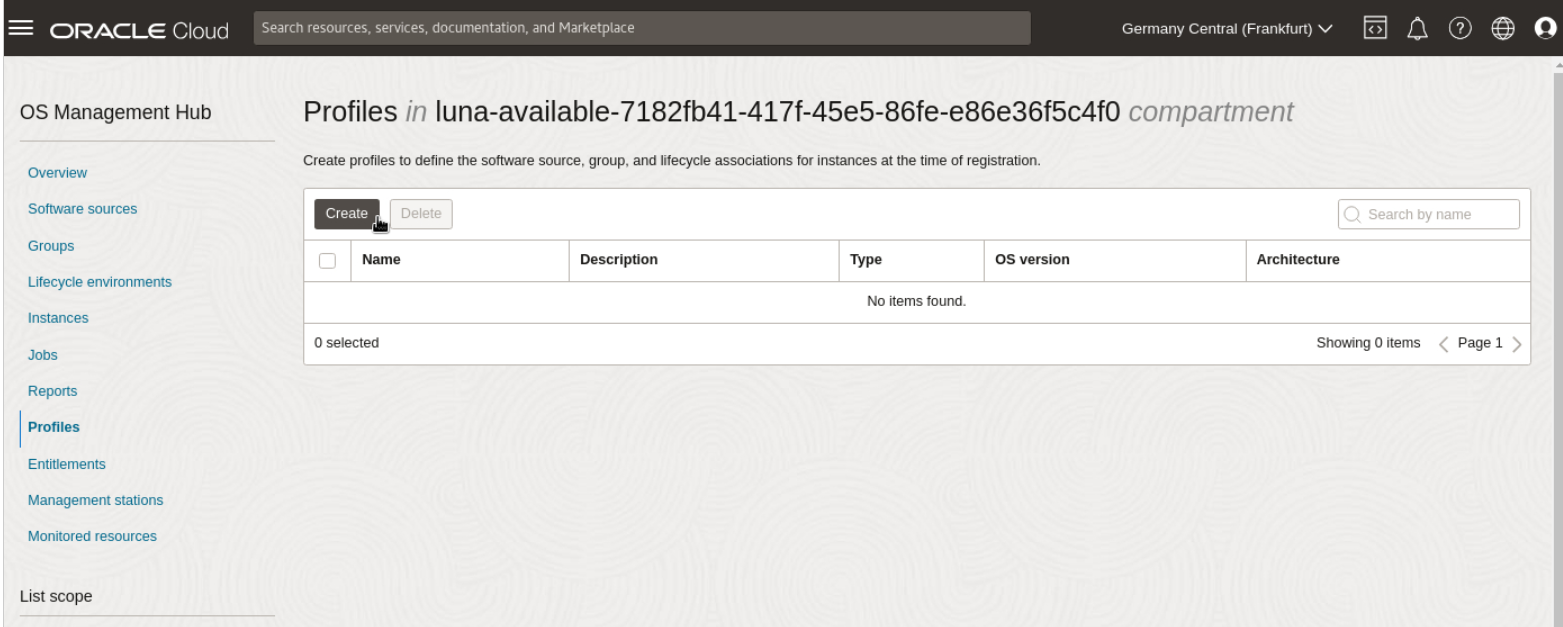This screenshot has height=627, width=1563.
Task: Navigate to Instances
Action: (x=58, y=318)
